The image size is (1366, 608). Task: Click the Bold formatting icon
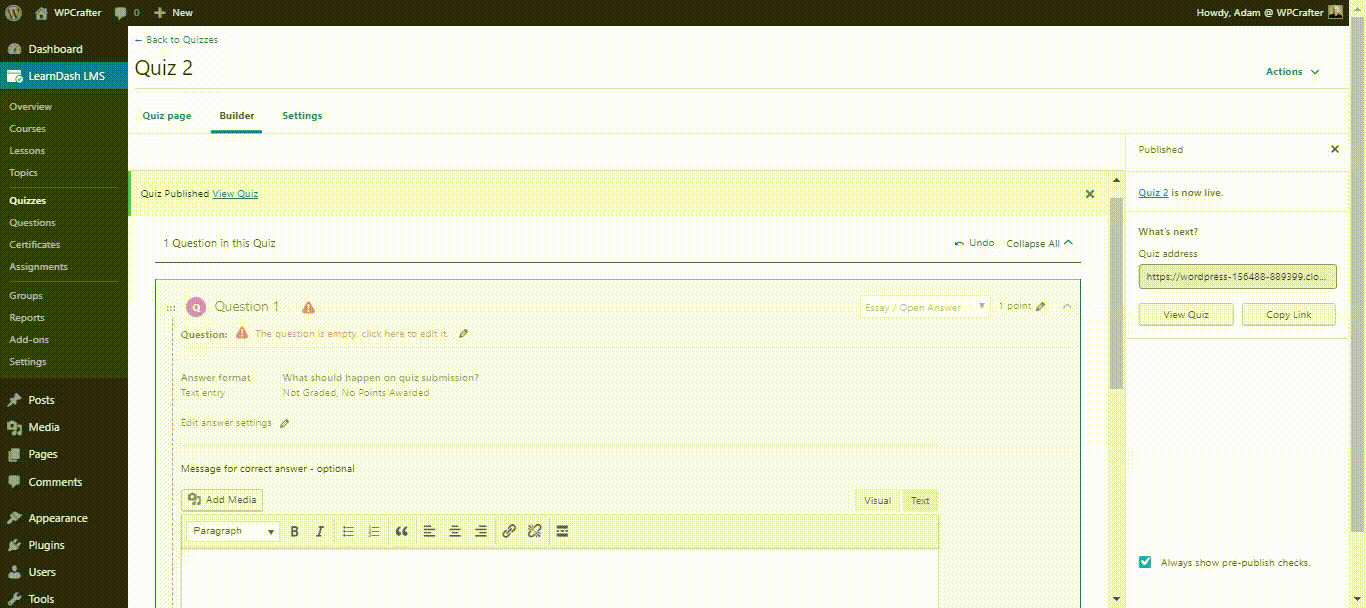pyautogui.click(x=295, y=532)
